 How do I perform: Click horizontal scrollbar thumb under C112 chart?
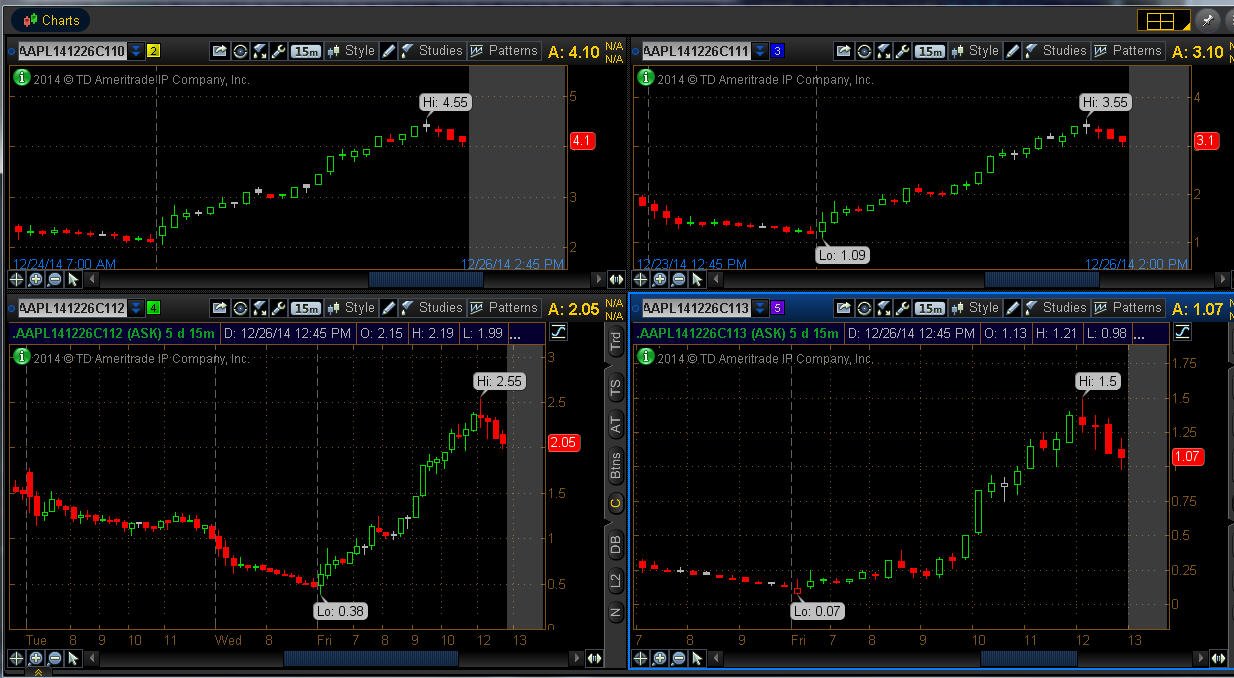click(371, 658)
